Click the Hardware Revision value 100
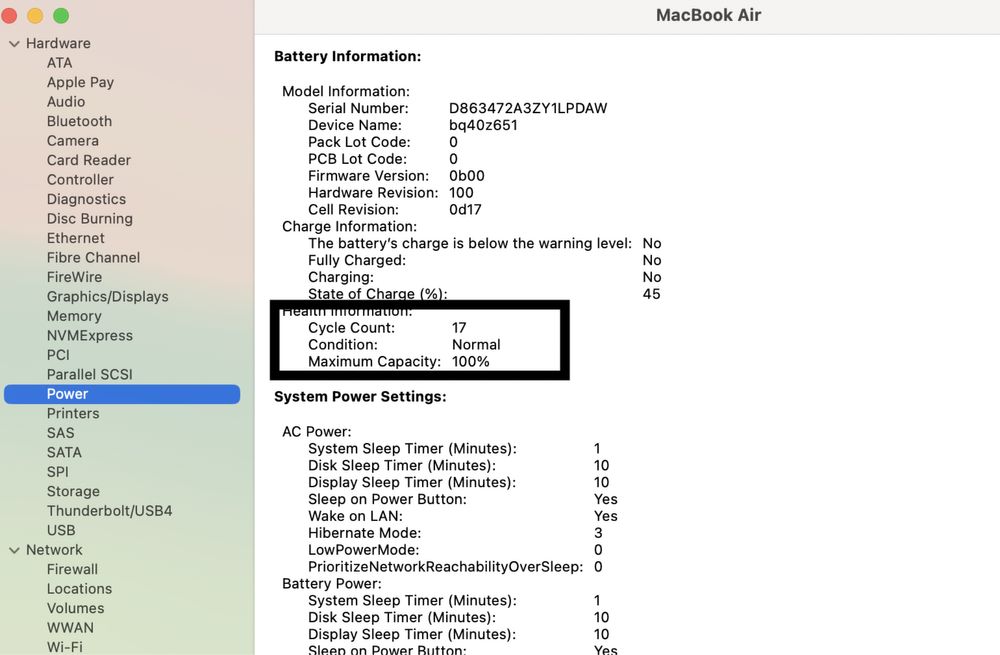The height and width of the screenshot is (655, 1000). [461, 193]
